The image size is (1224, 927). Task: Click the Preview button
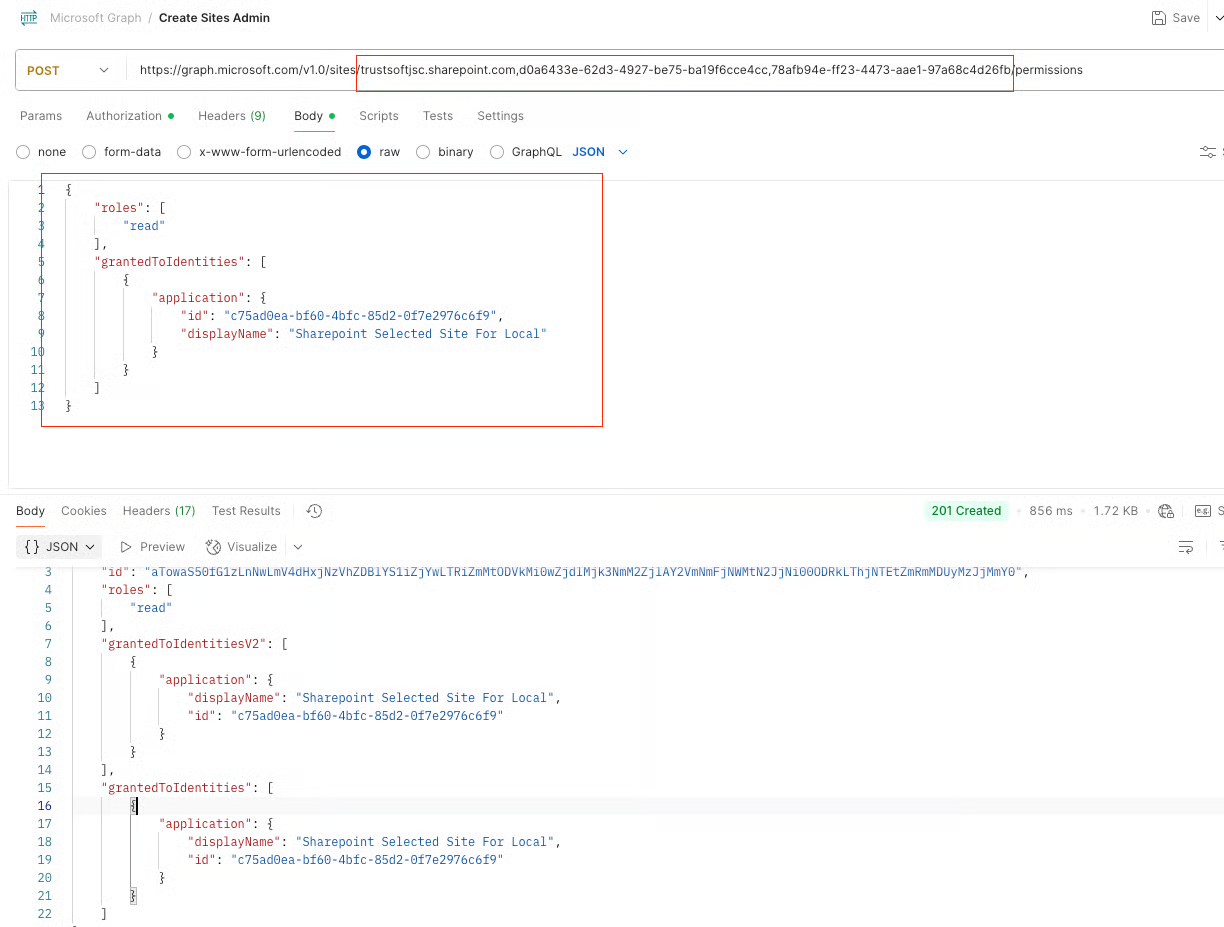(153, 547)
